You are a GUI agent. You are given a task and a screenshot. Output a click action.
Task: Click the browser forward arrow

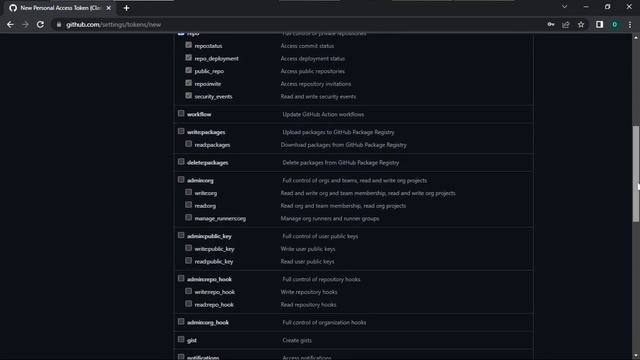pos(25,24)
